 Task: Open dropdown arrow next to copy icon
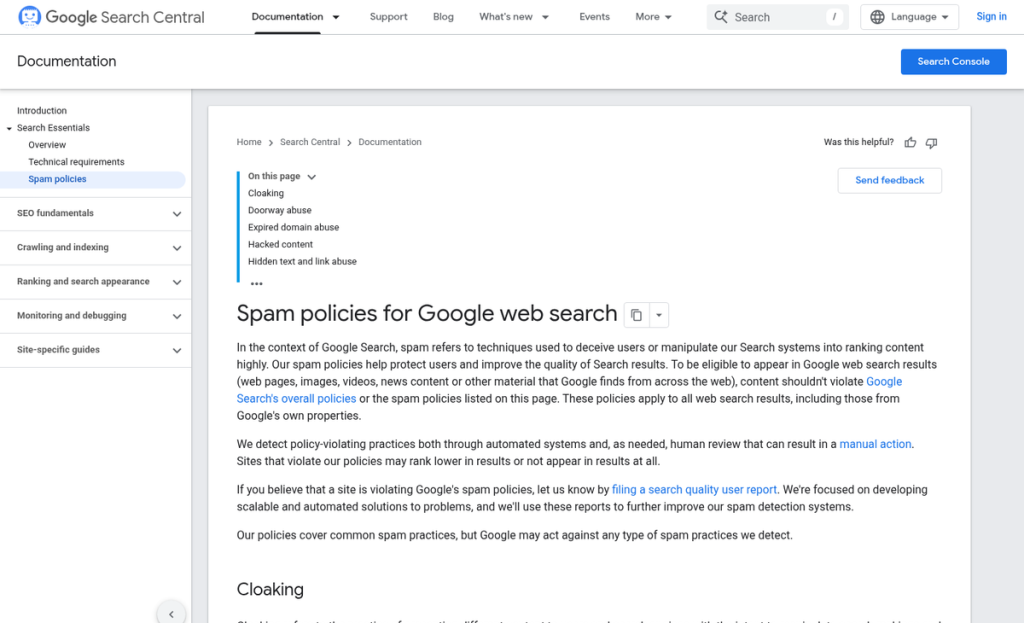click(658, 315)
